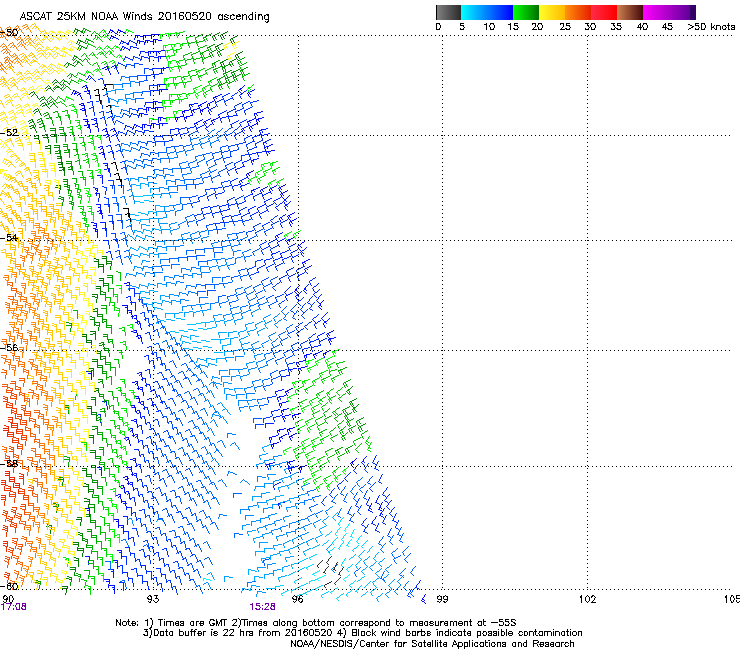The image size is (740, 650).
Task: Click the green 15-20 knots color segment
Action: click(526, 12)
